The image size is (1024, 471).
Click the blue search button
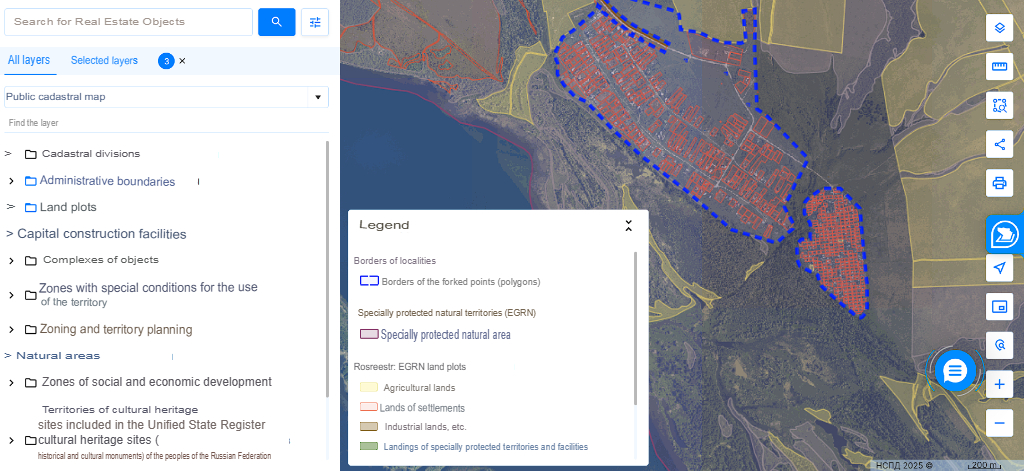tap(276, 22)
